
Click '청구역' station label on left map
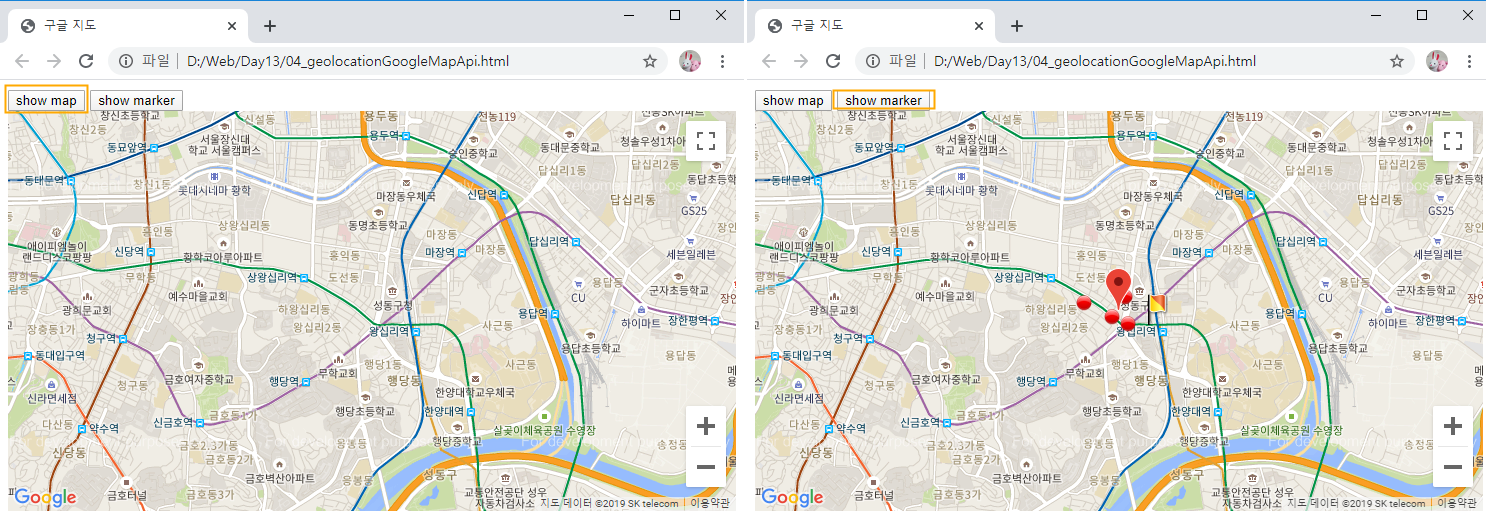(102, 338)
